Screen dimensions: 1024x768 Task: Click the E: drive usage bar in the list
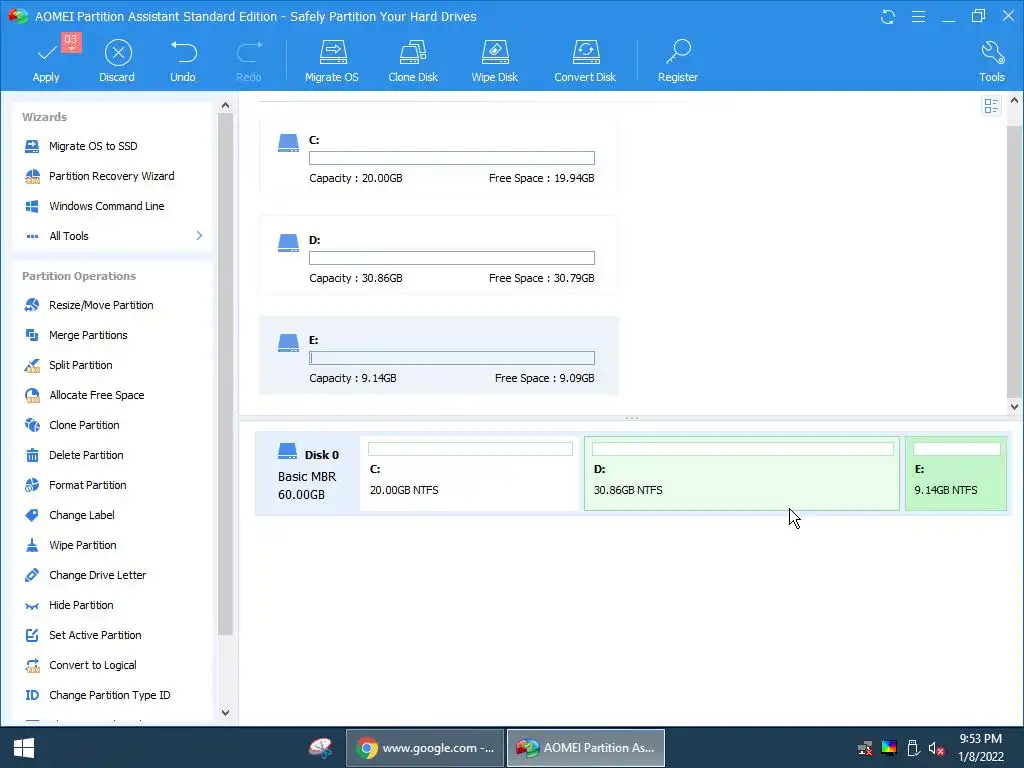[x=452, y=358]
